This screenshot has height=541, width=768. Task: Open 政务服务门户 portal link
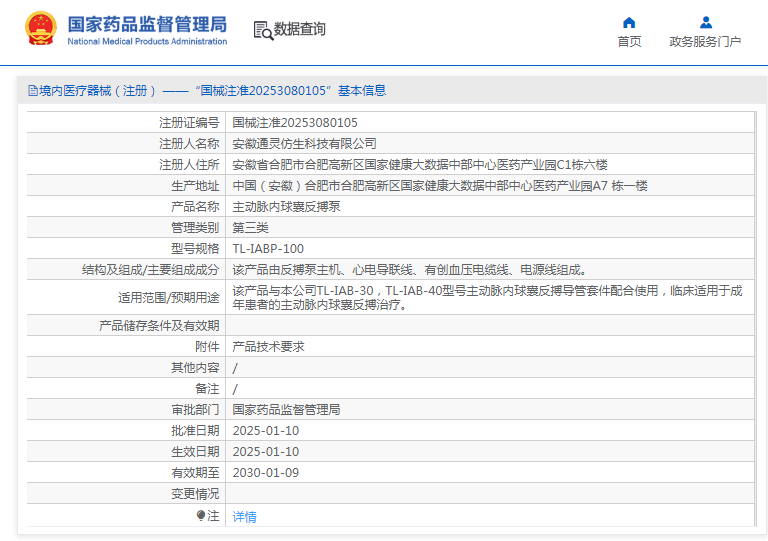705,42
